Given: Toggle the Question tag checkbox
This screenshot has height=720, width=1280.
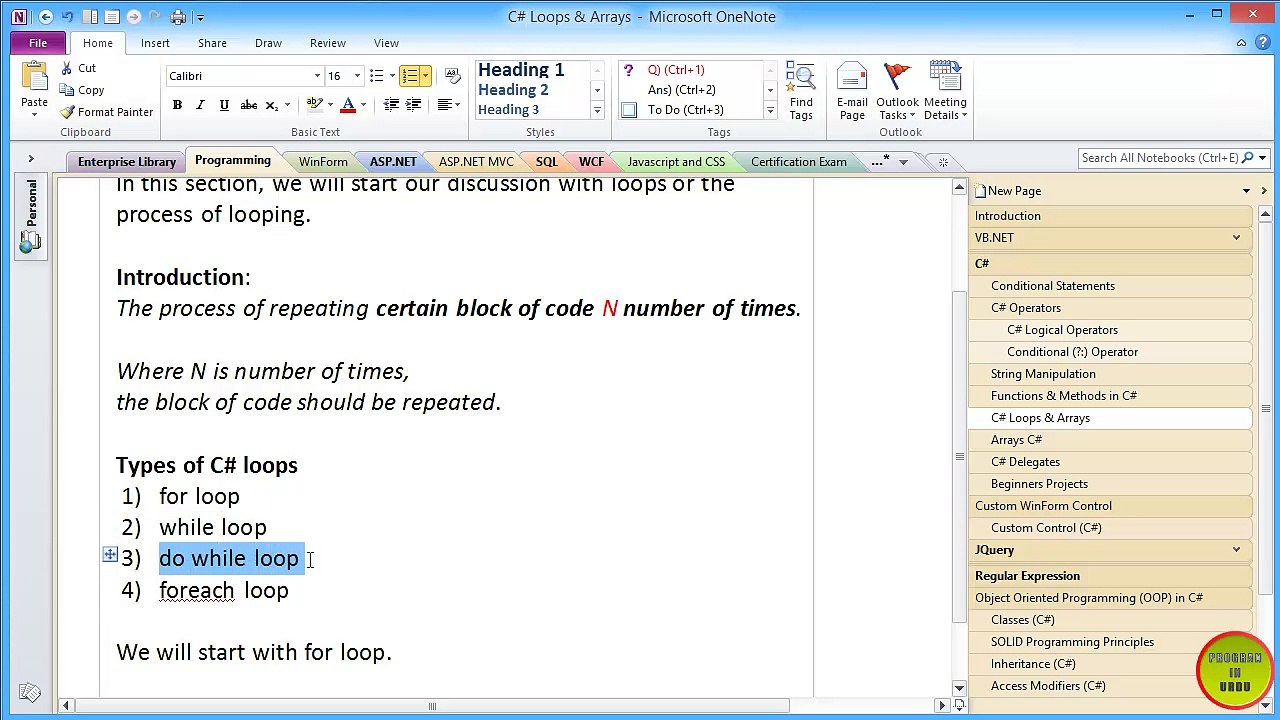Looking at the screenshot, I should [628, 70].
